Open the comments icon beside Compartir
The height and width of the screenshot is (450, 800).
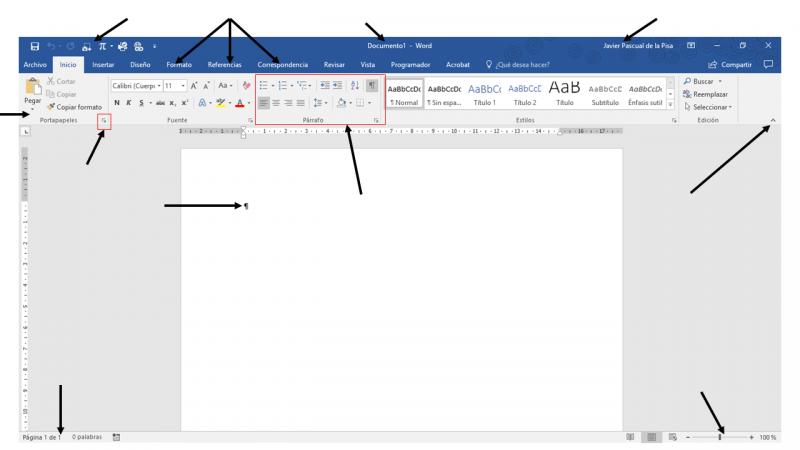click(x=769, y=65)
